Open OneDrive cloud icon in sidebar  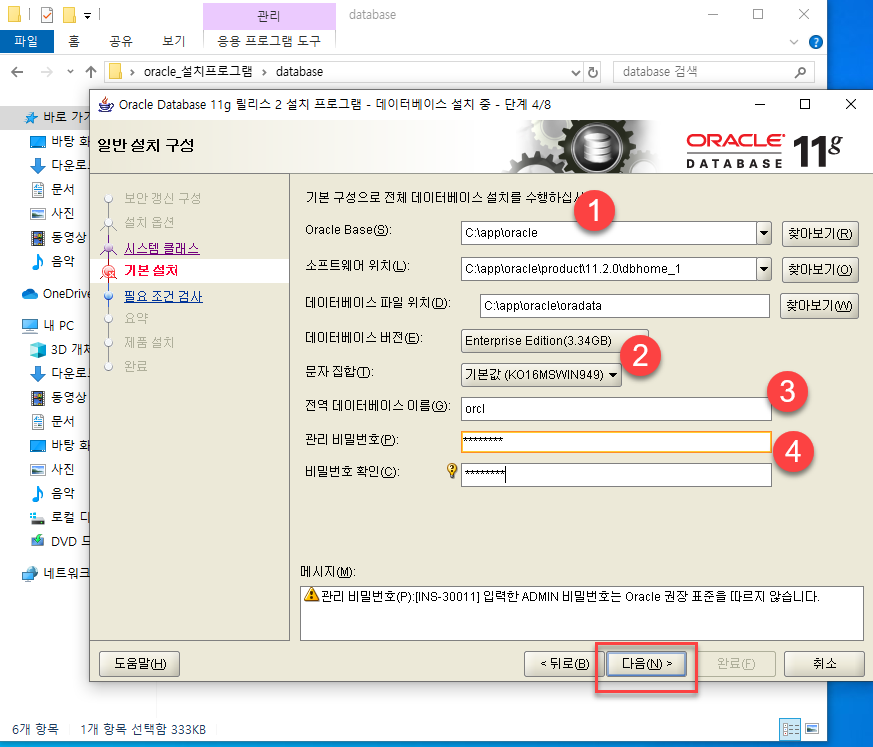pos(30,294)
